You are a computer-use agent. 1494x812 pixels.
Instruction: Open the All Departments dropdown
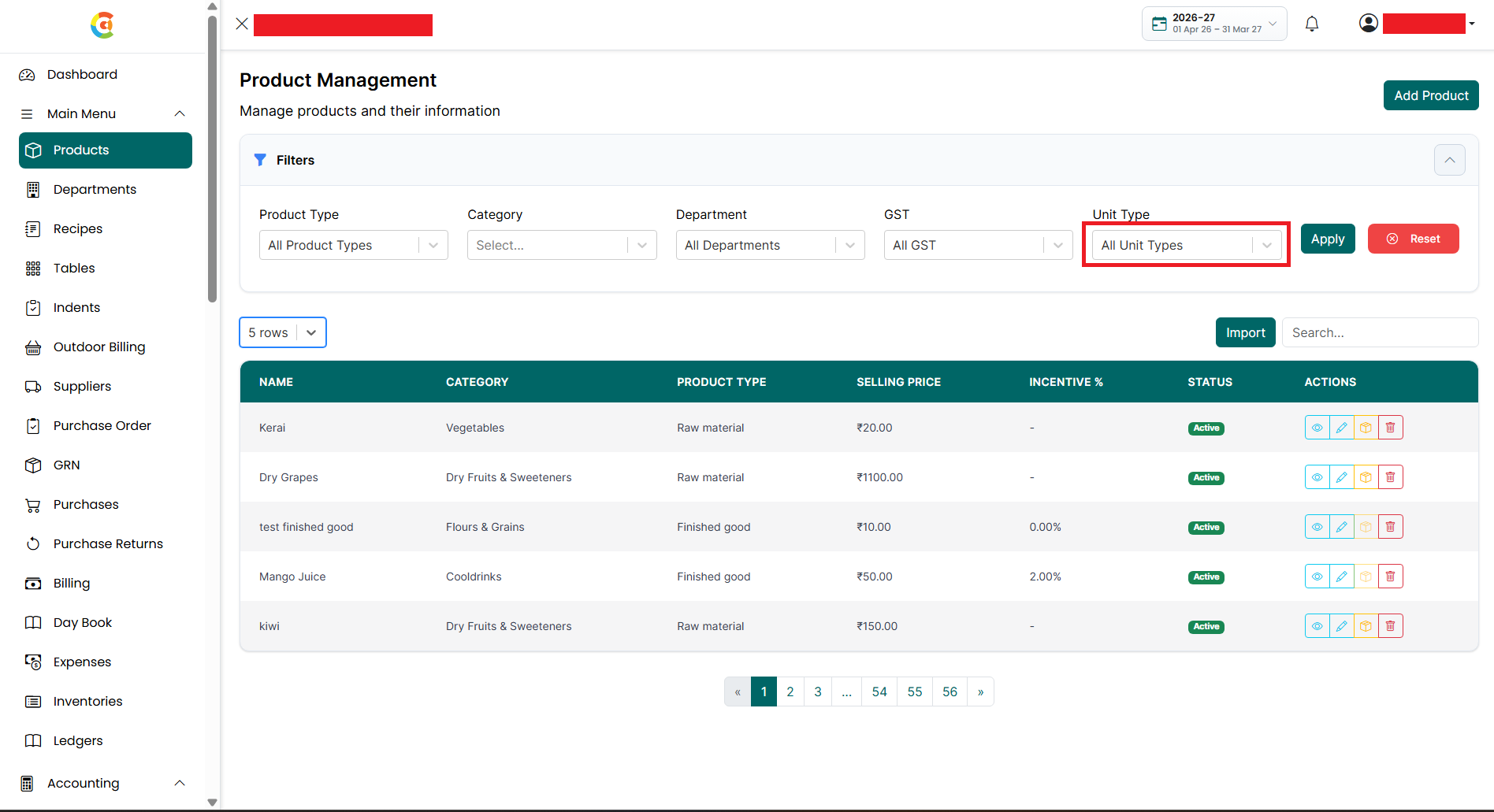(770, 245)
